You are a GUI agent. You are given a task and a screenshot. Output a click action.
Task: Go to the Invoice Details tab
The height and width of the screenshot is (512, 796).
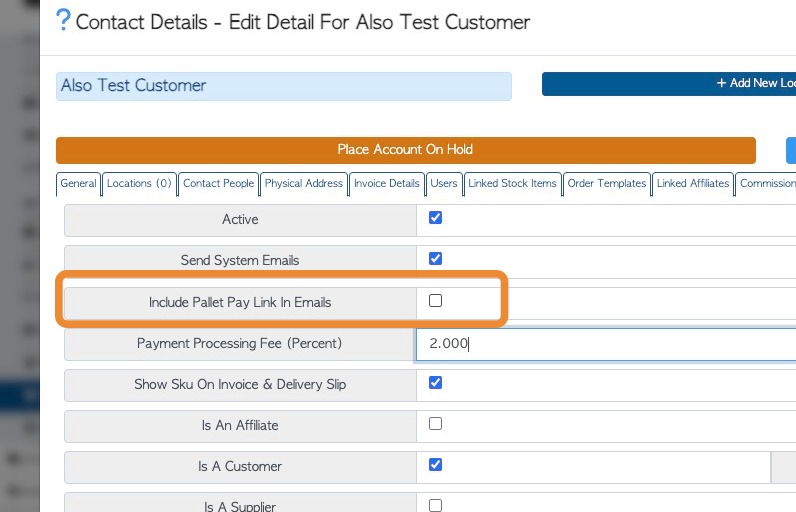pos(386,184)
